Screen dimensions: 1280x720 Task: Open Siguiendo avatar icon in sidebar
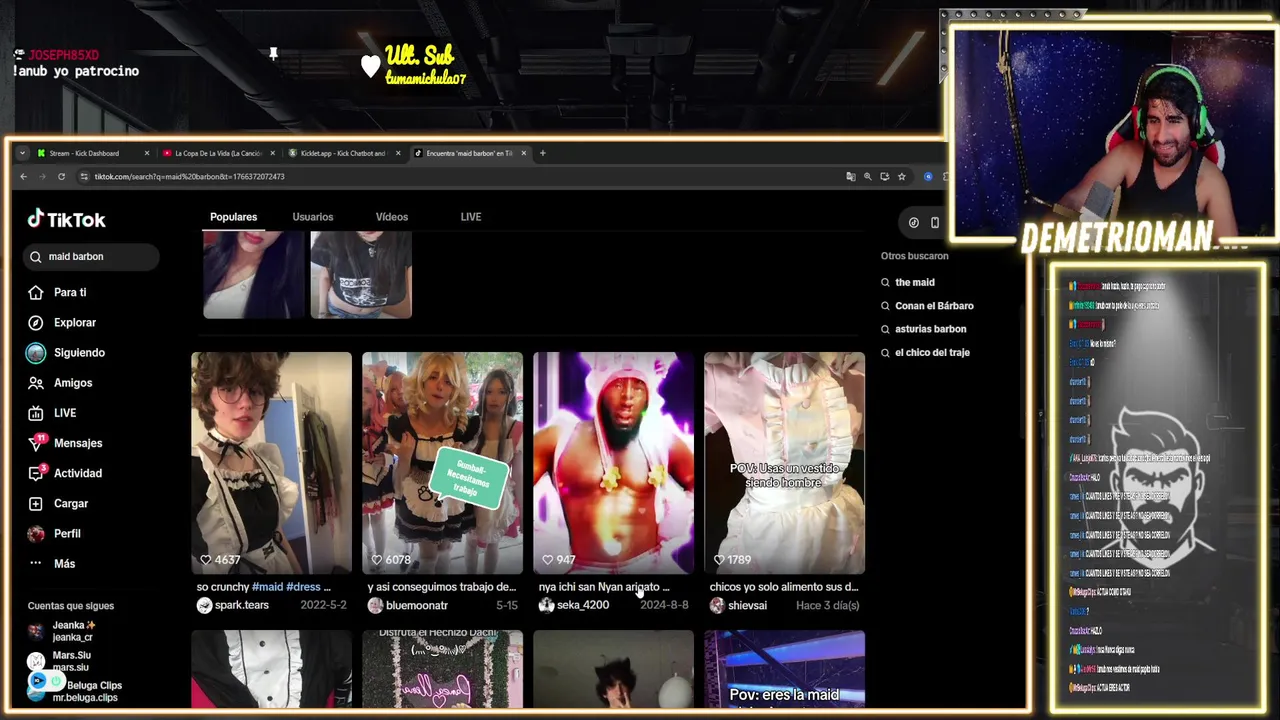tap(36, 352)
